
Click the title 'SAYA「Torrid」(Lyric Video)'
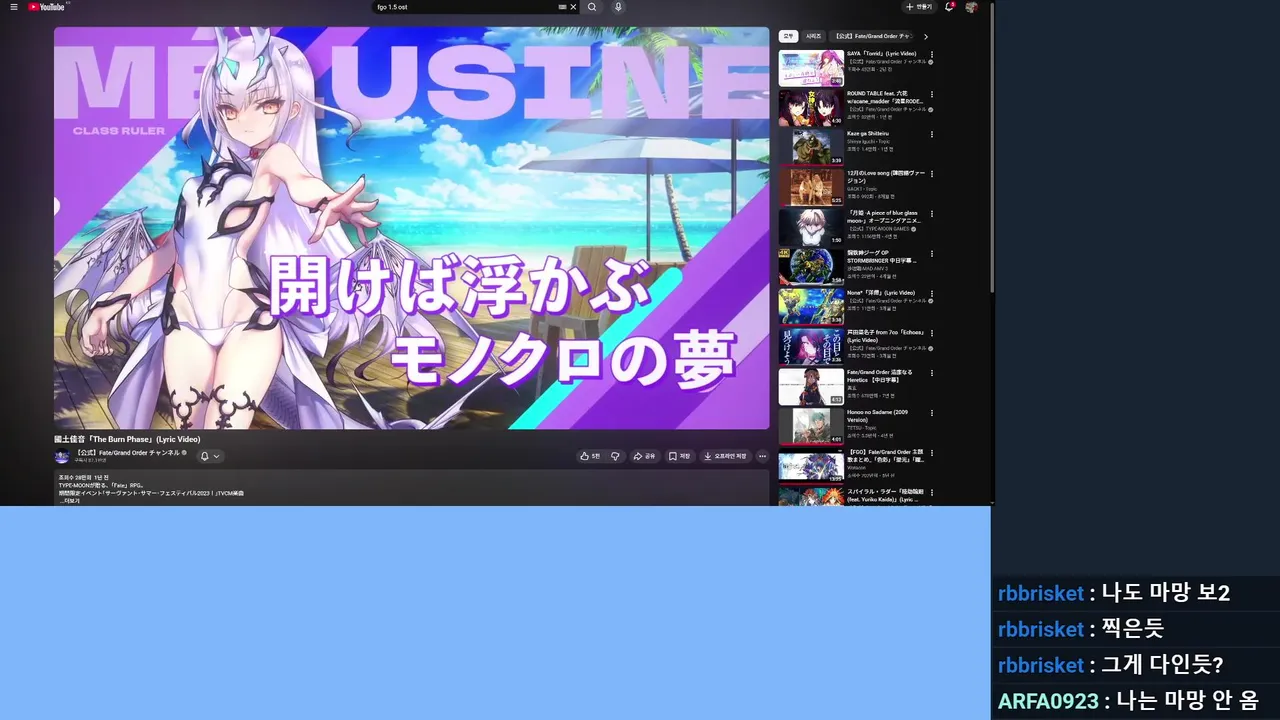click(x=881, y=54)
